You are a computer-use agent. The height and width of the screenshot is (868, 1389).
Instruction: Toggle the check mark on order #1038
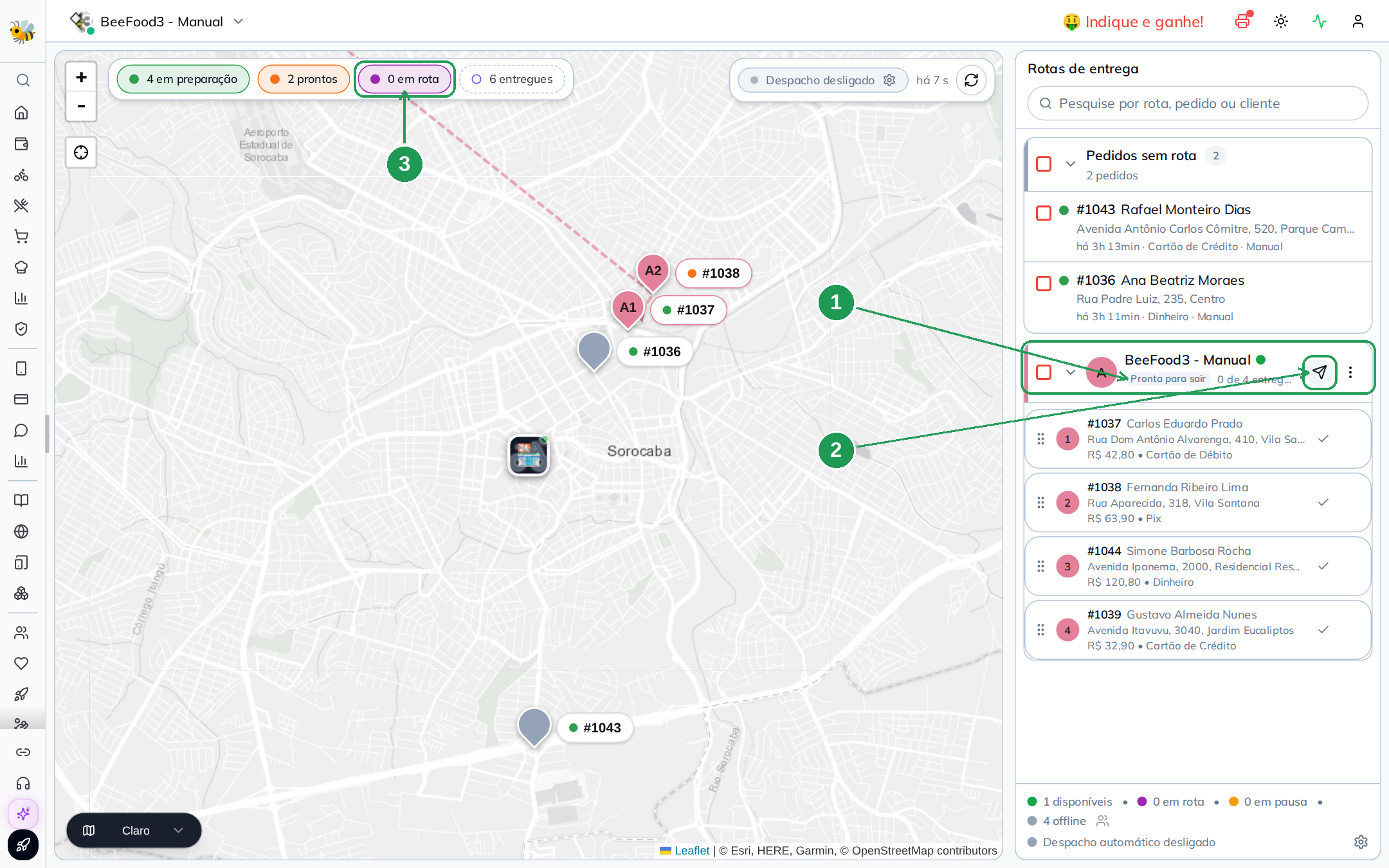(1323, 503)
